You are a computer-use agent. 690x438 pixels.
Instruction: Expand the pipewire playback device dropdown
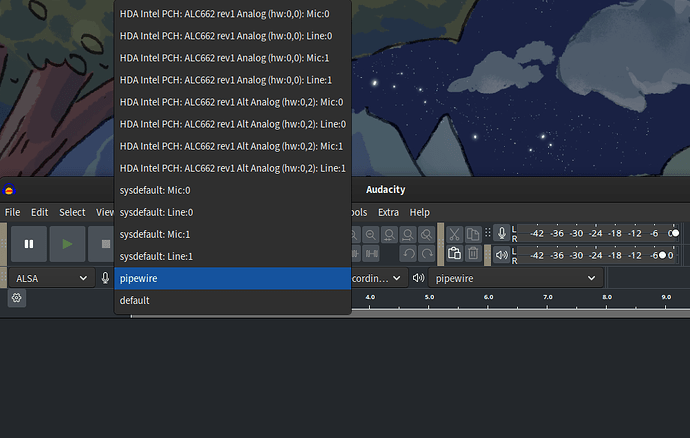click(x=516, y=278)
